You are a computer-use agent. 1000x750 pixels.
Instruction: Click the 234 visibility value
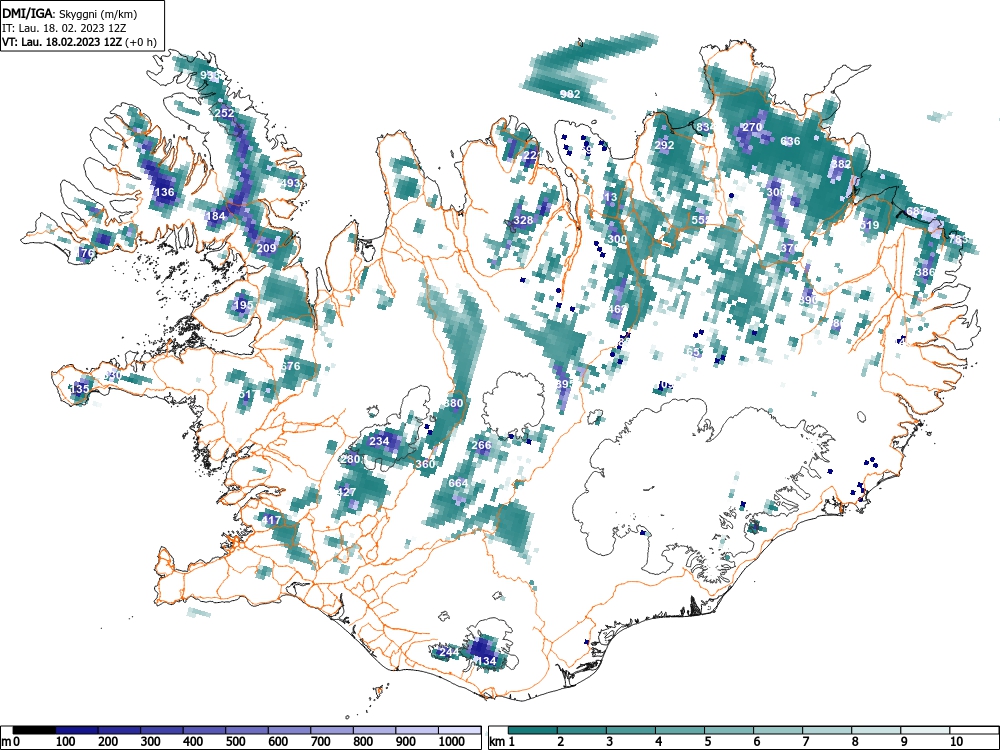[x=379, y=441]
